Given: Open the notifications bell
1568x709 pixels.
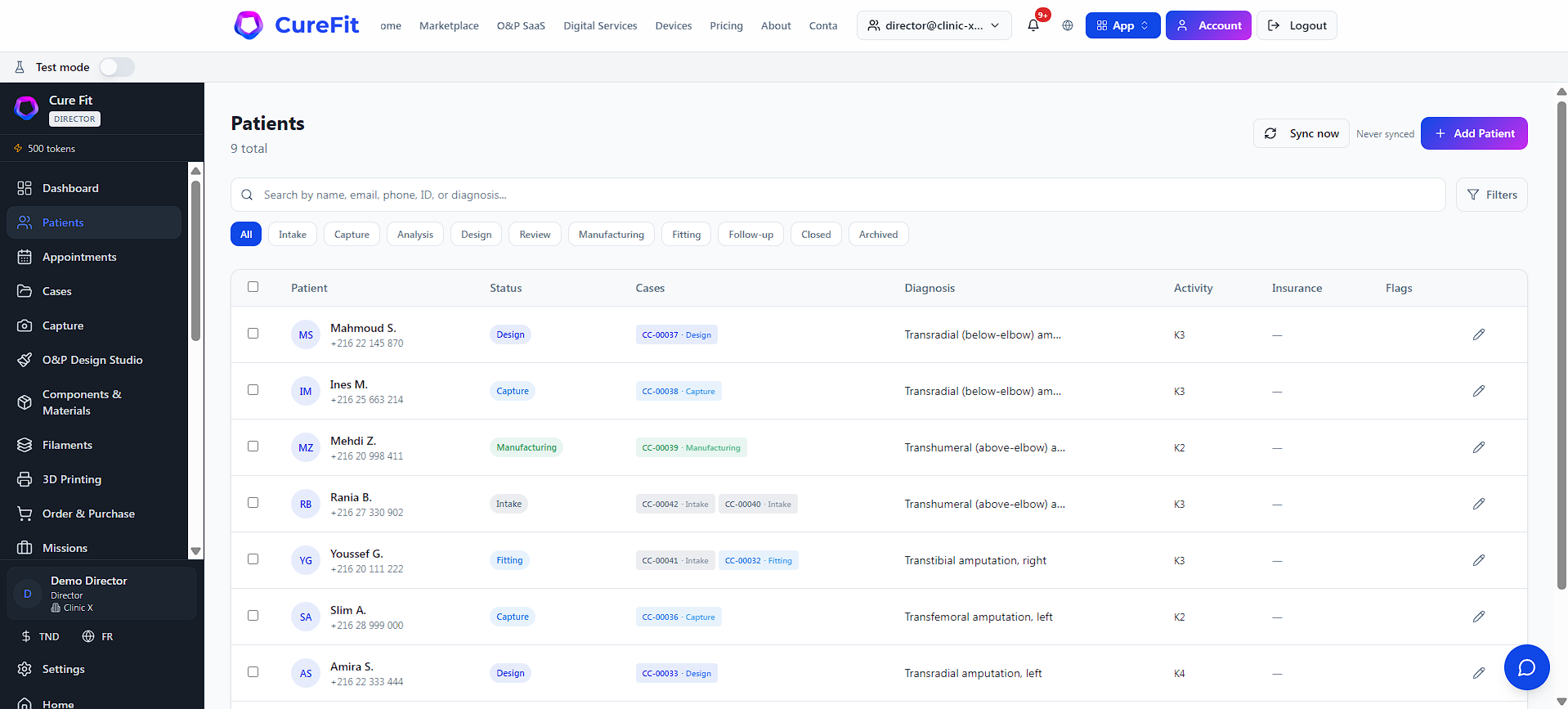Looking at the screenshot, I should (x=1033, y=25).
